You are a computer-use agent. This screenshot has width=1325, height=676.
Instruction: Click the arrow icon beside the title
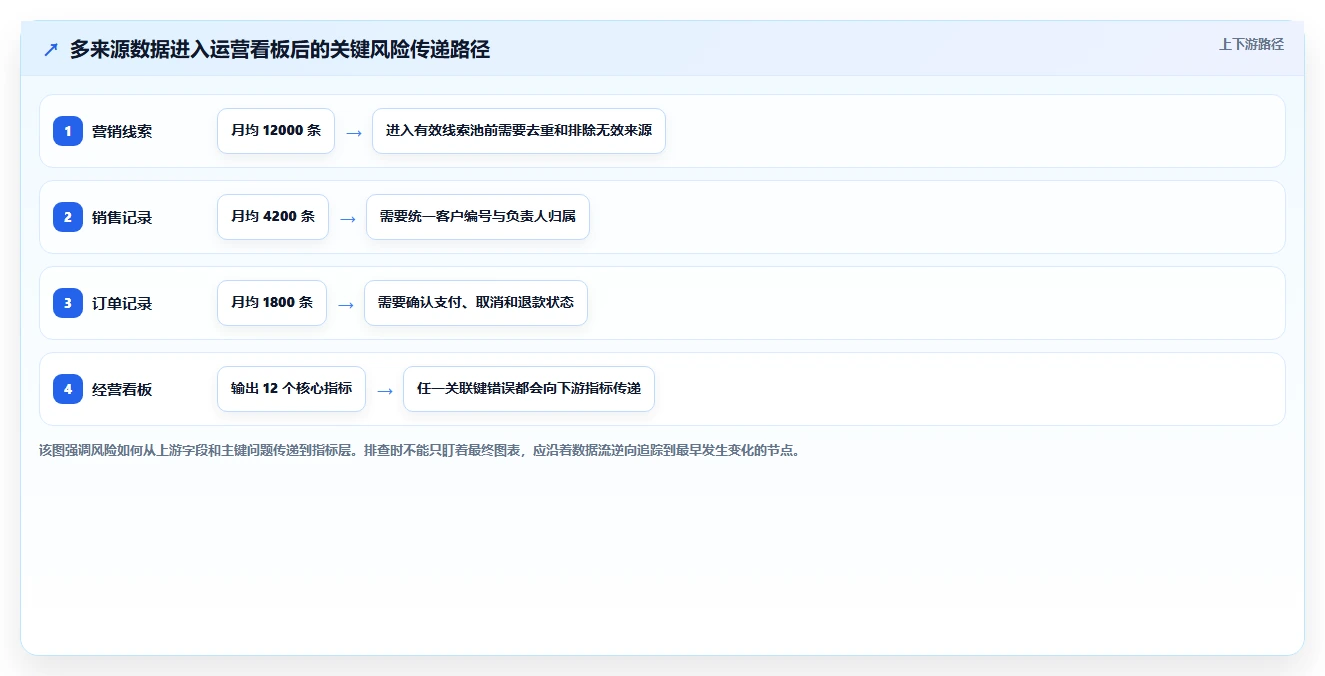[51, 50]
